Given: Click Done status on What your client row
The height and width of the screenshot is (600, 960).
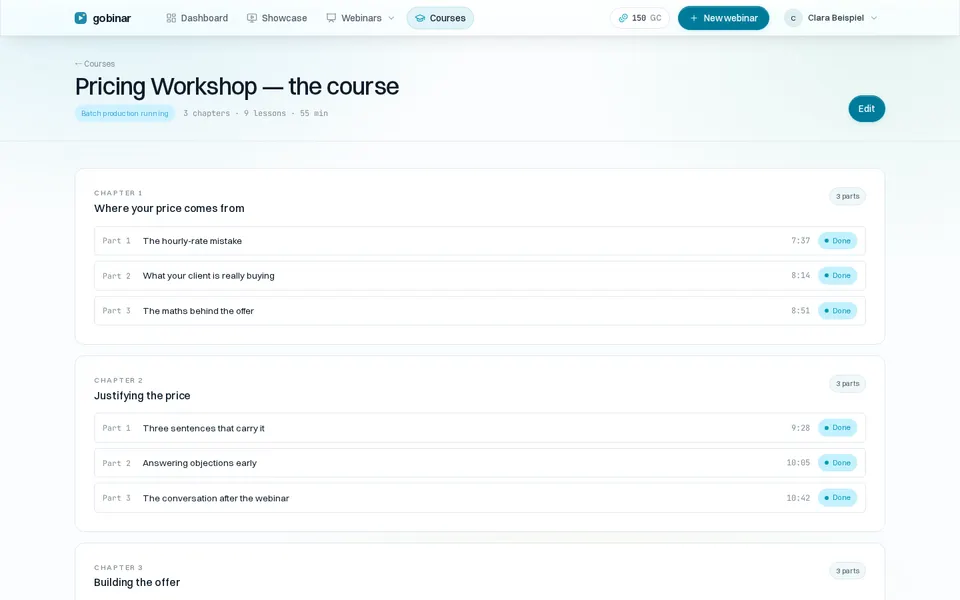Looking at the screenshot, I should (838, 276).
